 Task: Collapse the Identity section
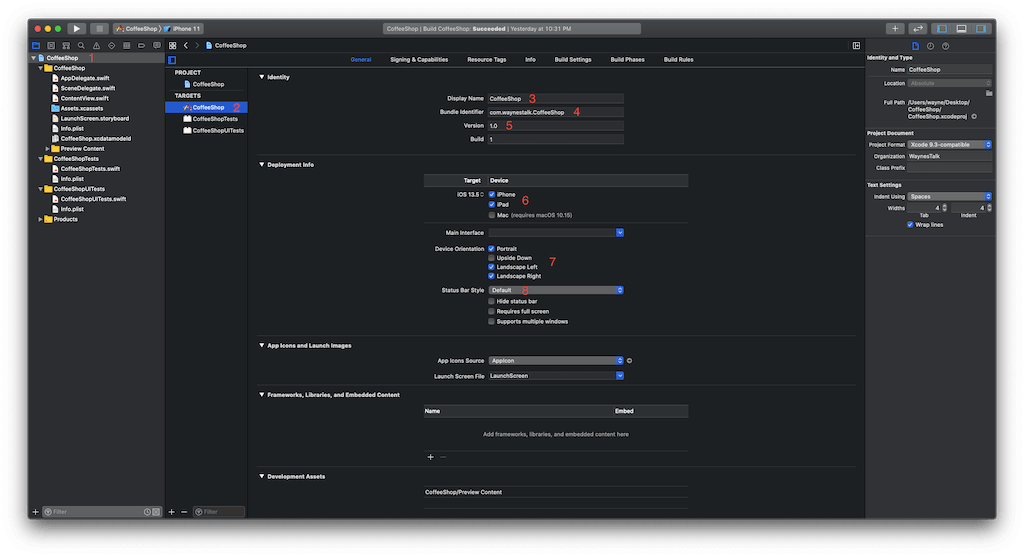click(262, 77)
